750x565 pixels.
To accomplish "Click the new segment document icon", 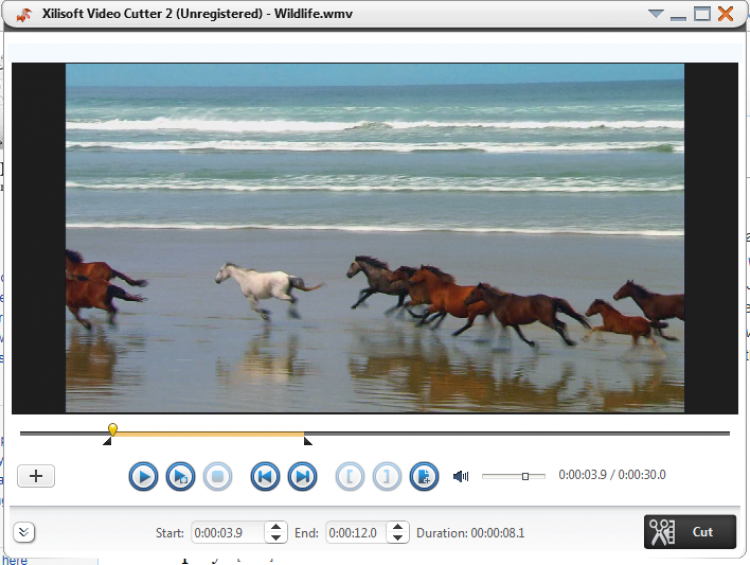I will pyautogui.click(x=424, y=477).
